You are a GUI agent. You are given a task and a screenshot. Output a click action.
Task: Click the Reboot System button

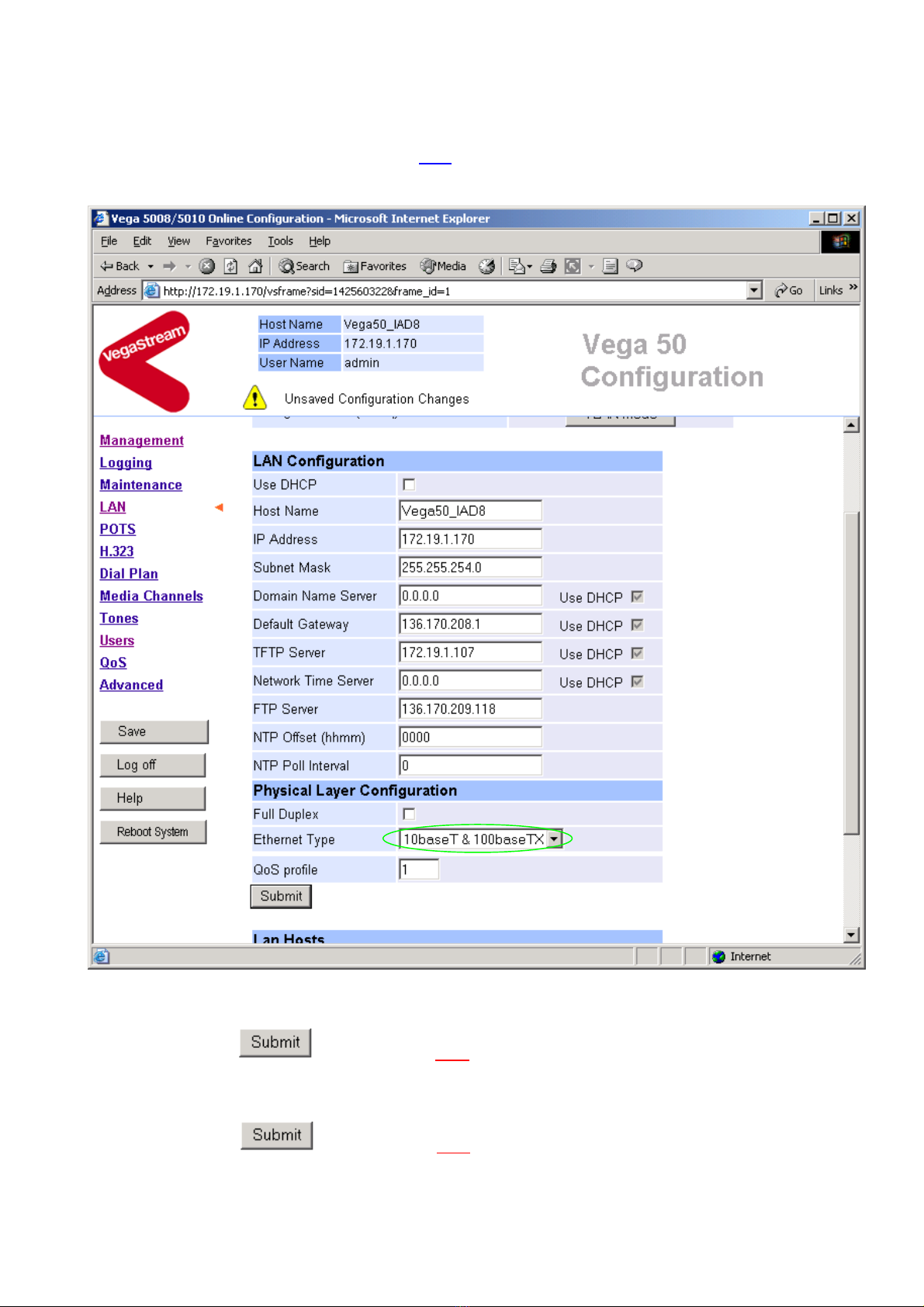pyautogui.click(x=153, y=832)
